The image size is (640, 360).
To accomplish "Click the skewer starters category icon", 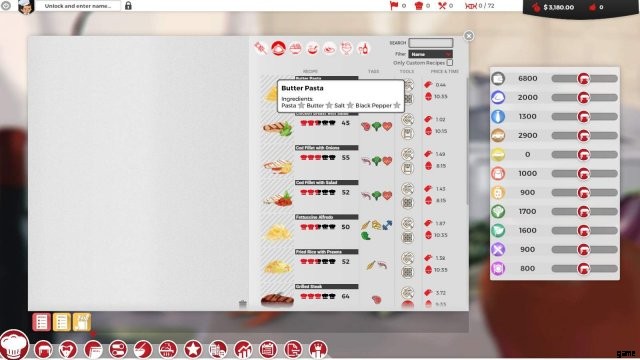I will (260, 48).
